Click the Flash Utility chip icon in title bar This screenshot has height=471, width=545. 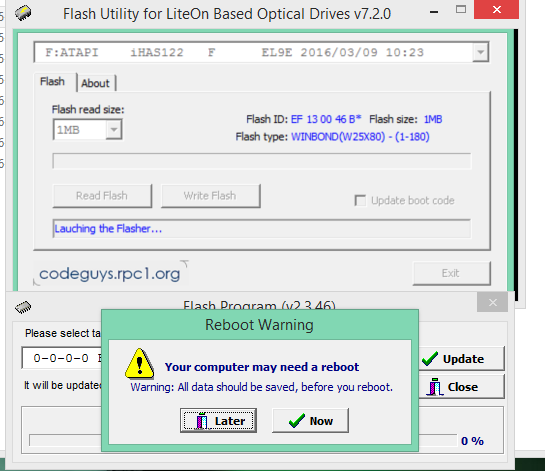(x=23, y=13)
